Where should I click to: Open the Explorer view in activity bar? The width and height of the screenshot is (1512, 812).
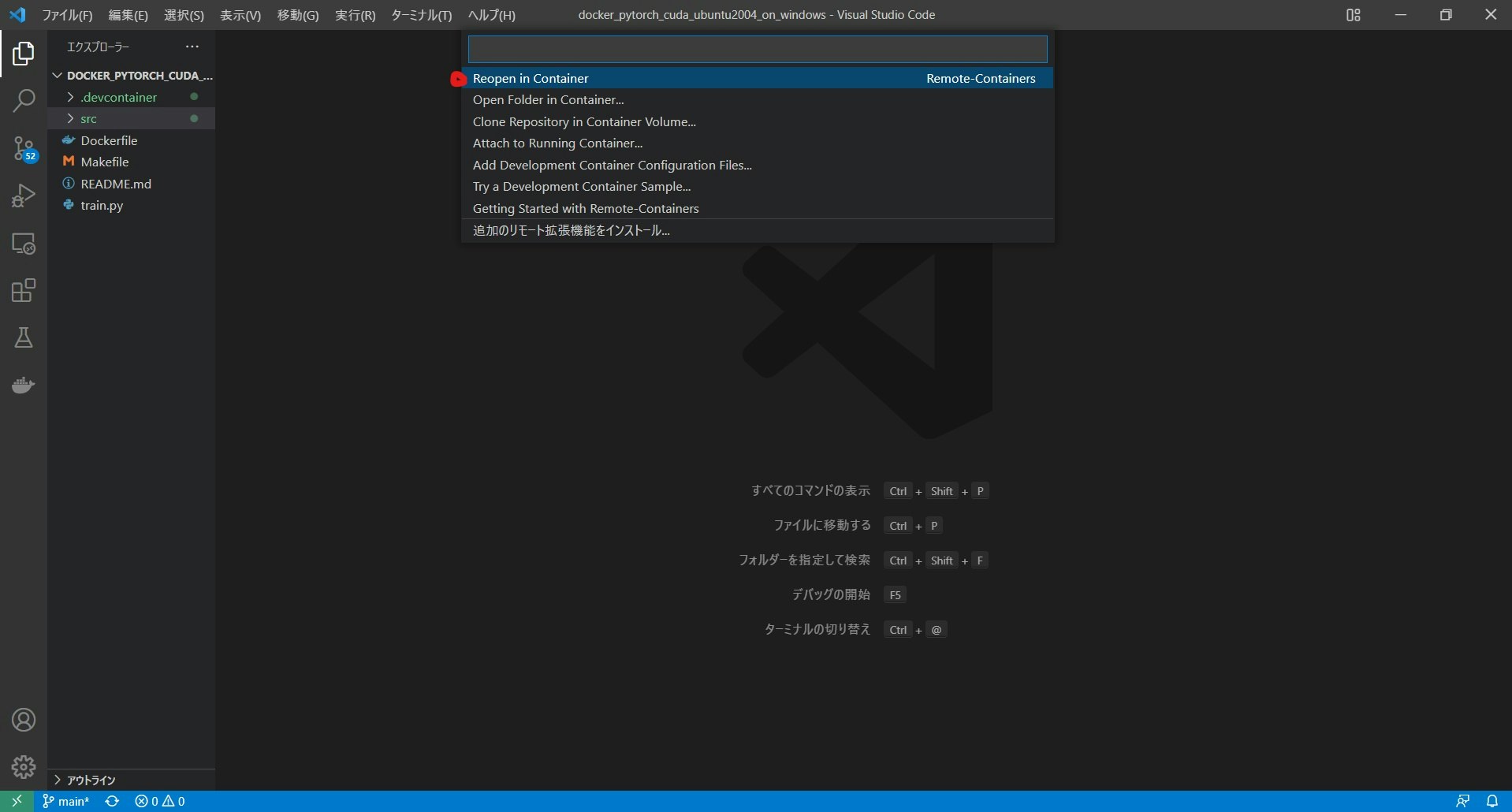click(24, 54)
